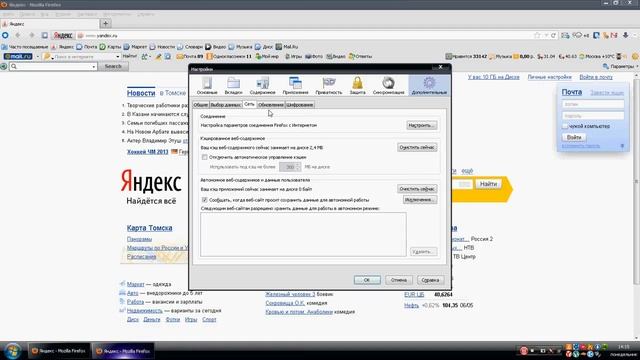Click the browser Back arrow button

click(18, 36)
